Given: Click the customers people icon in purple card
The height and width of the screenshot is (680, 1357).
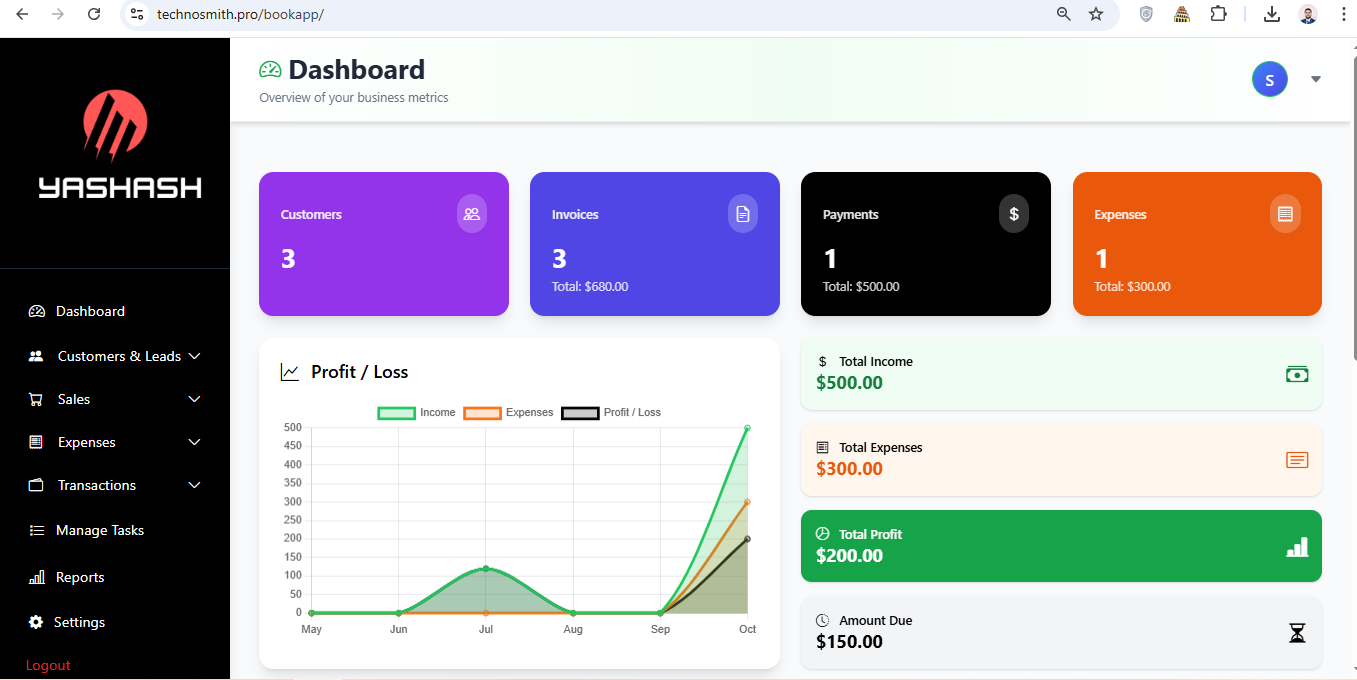Looking at the screenshot, I should click(x=472, y=214).
